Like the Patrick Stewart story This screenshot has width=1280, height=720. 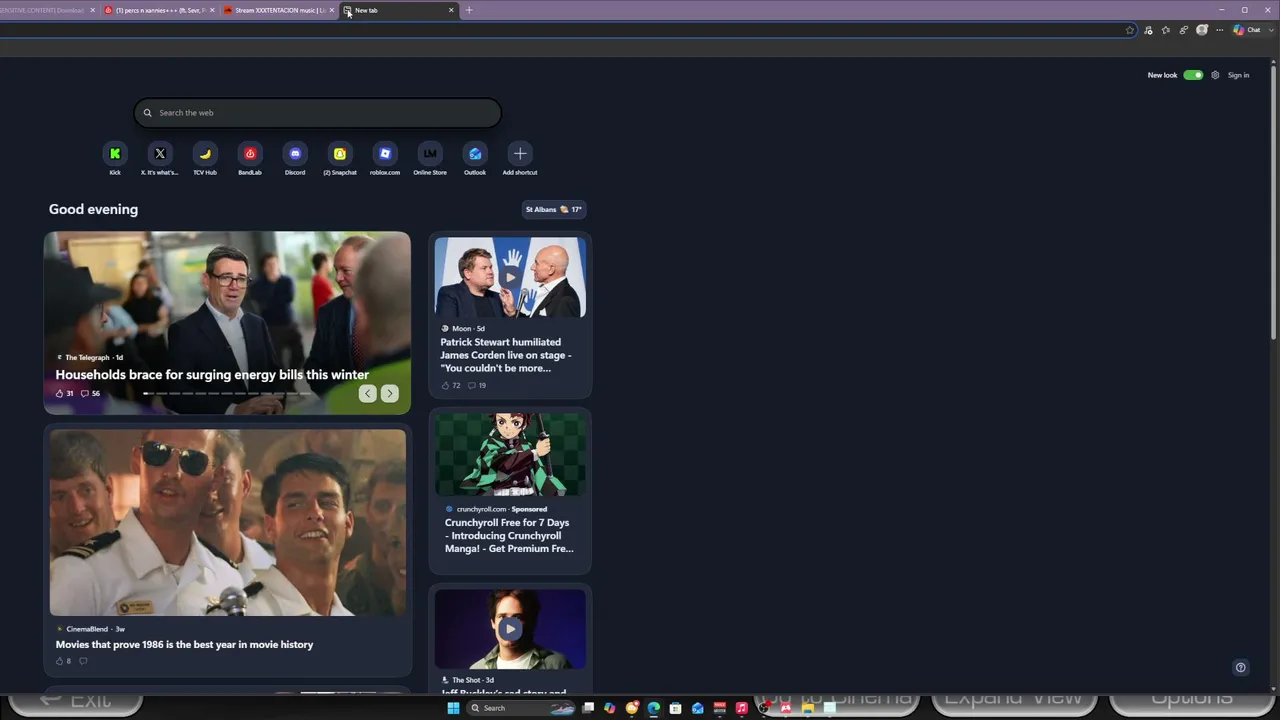pos(451,385)
